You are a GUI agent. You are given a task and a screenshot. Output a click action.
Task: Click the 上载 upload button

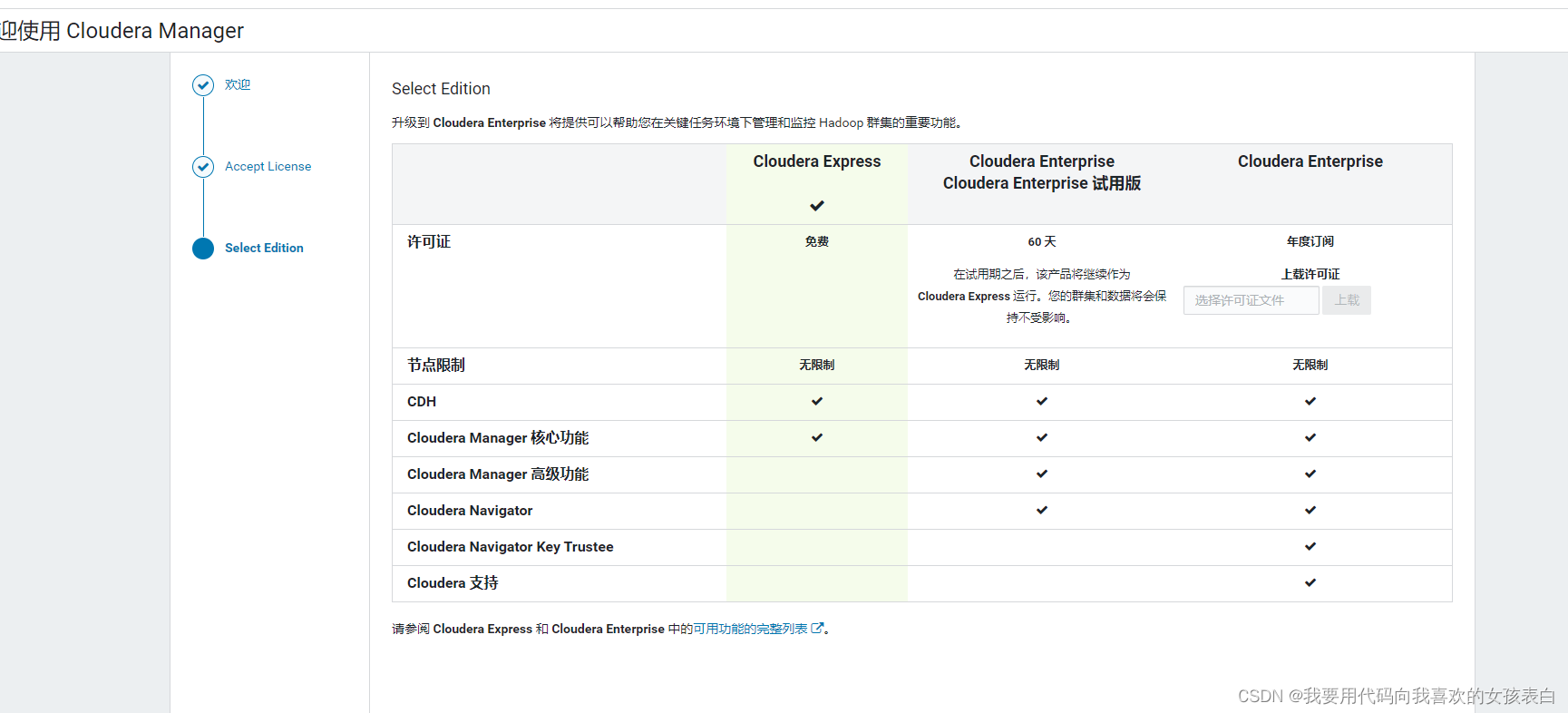coord(1347,300)
